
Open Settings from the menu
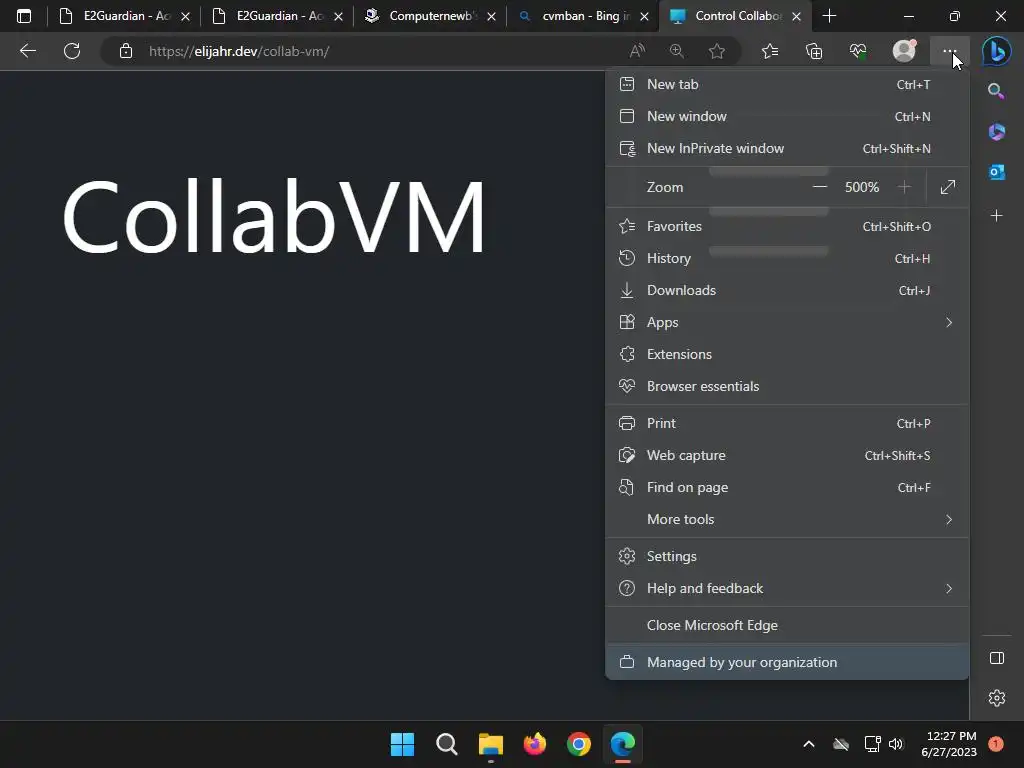point(786,556)
